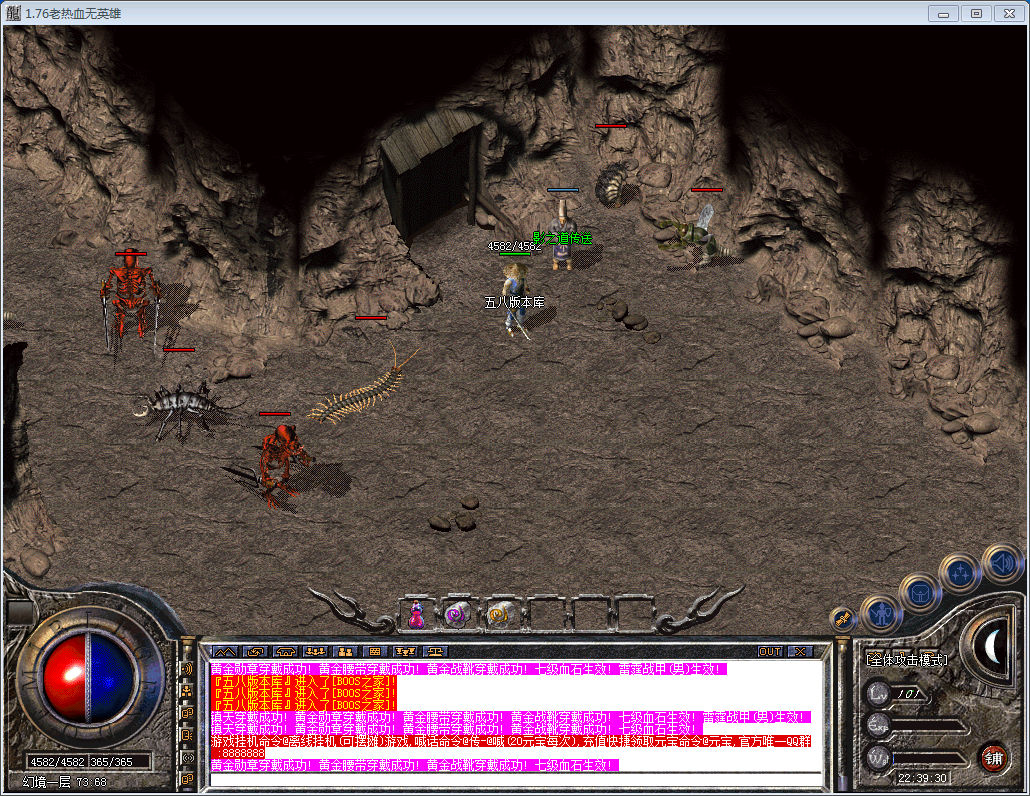Viewport: 1030px width, 796px height.
Task: Click the Wgt weight orb icon
Action: pos(878,757)
